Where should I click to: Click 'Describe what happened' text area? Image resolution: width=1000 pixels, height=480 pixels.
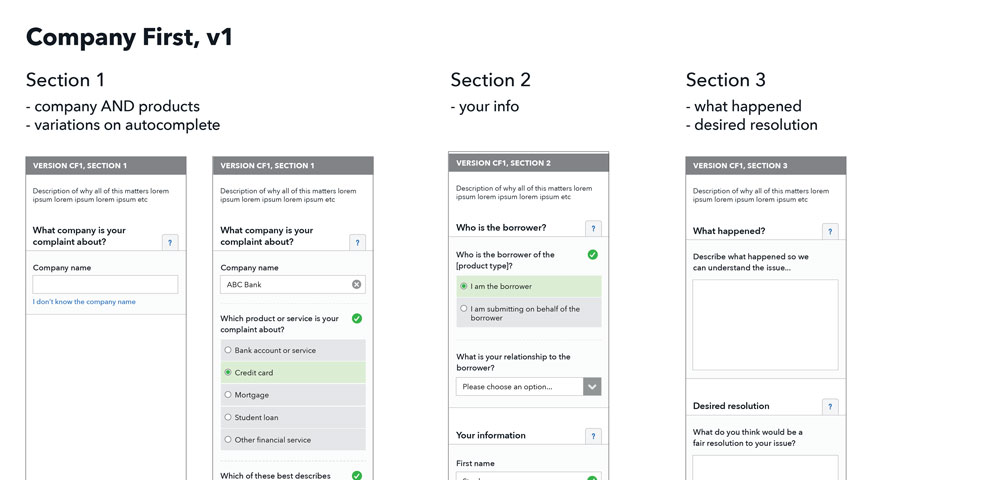coord(765,325)
